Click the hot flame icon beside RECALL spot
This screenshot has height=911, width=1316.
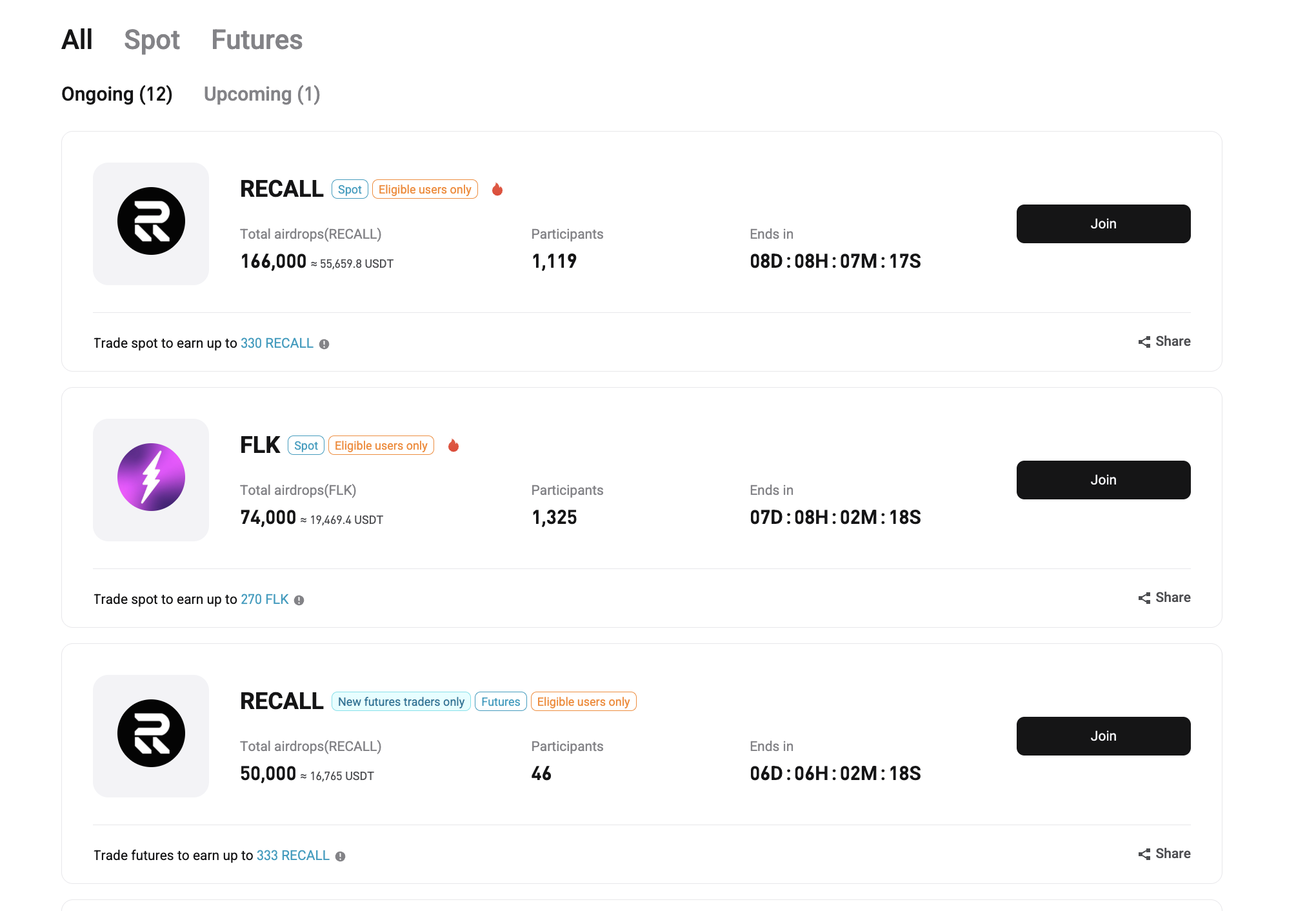click(497, 189)
